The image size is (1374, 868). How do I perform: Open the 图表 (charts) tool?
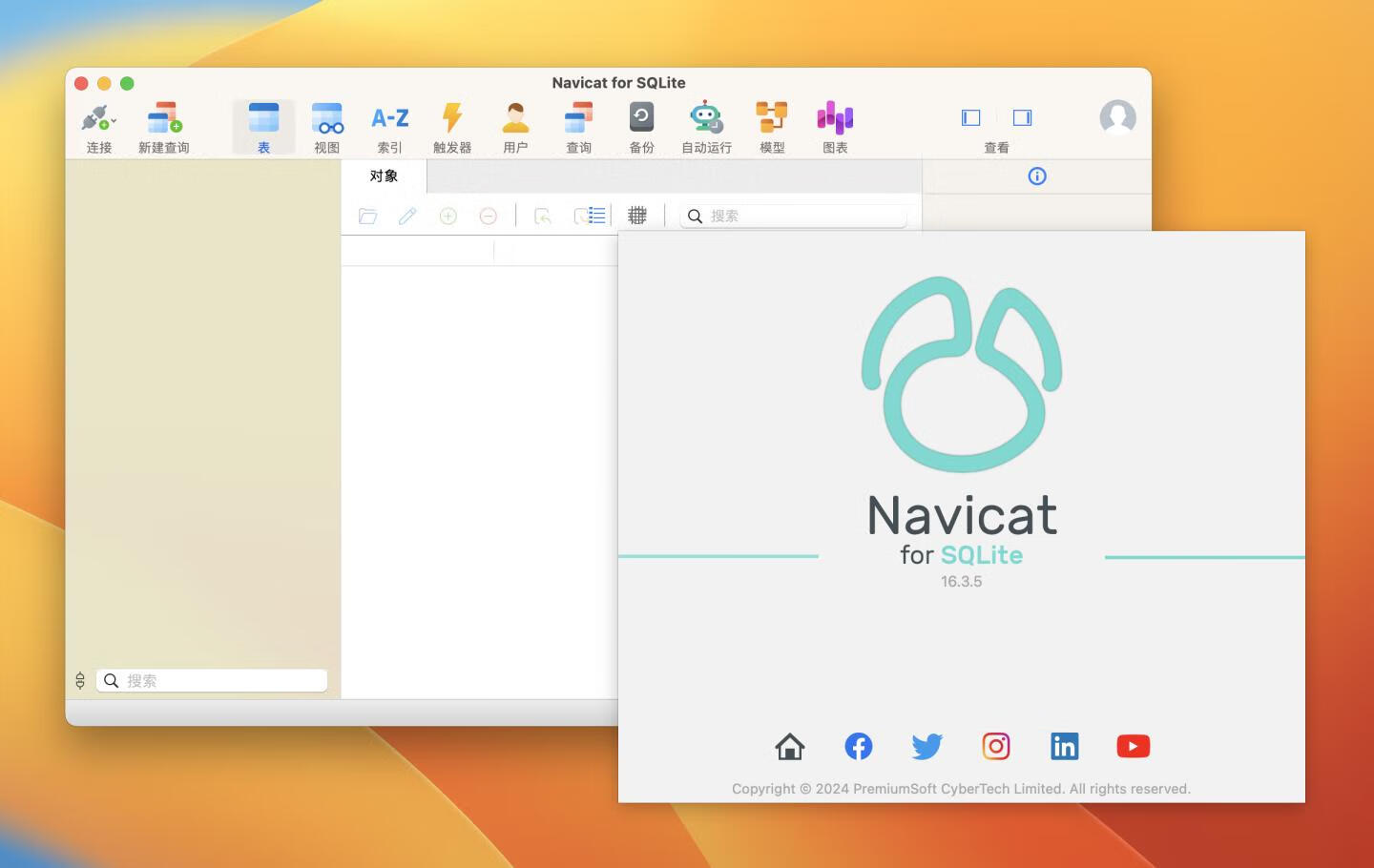[834, 125]
